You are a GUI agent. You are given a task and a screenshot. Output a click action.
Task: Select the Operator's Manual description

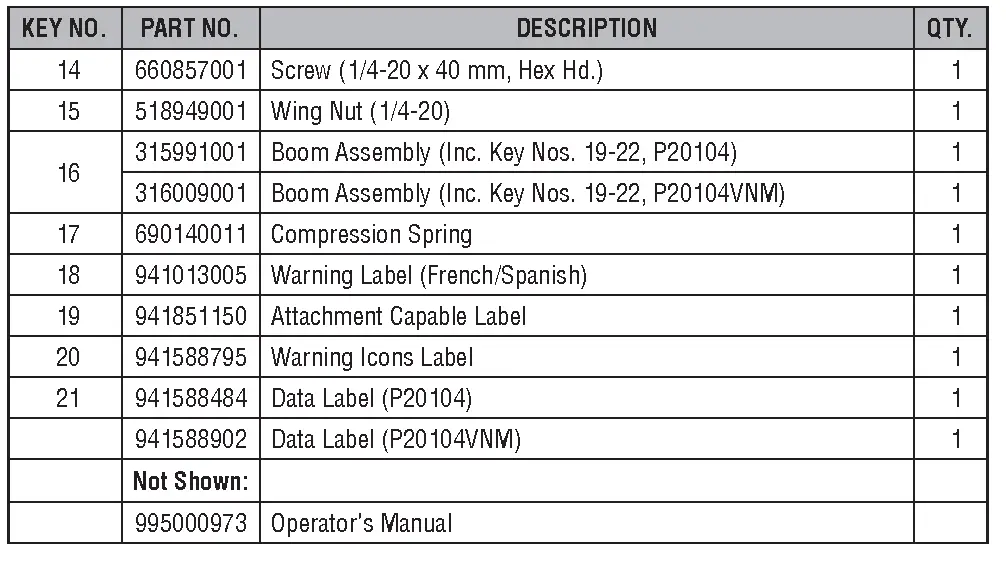[x=361, y=523]
